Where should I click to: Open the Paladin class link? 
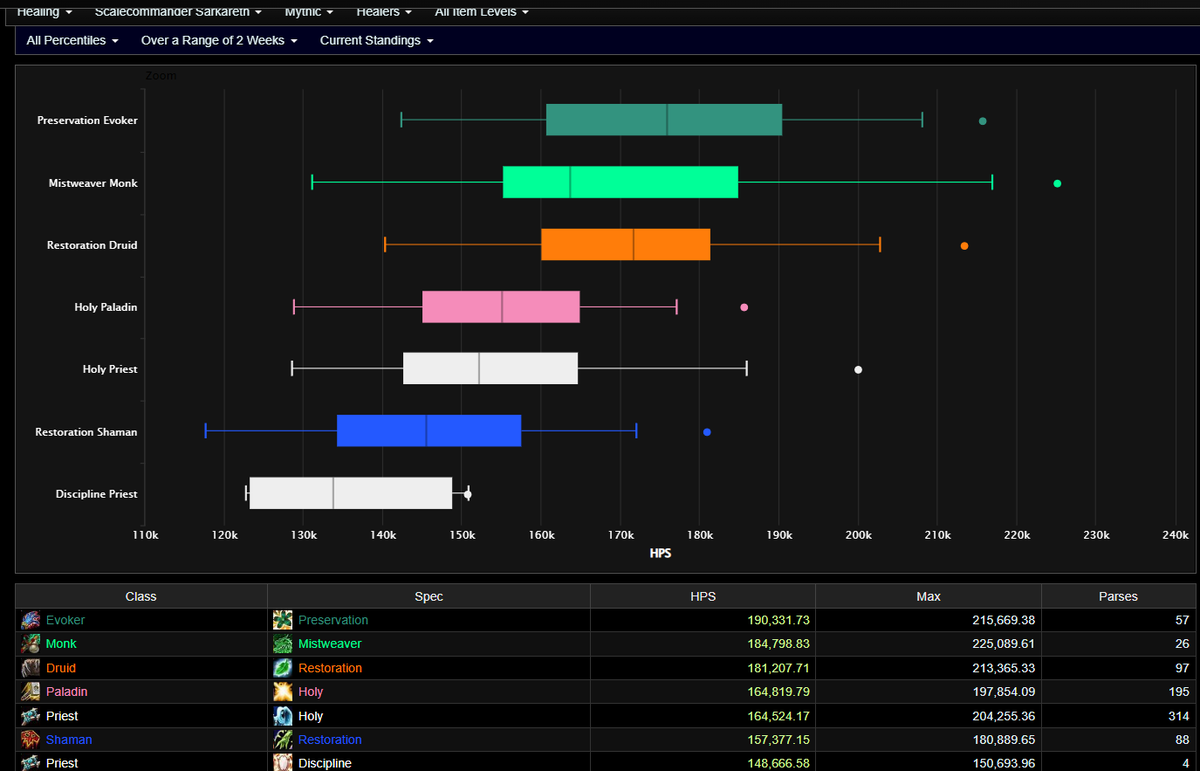67,692
